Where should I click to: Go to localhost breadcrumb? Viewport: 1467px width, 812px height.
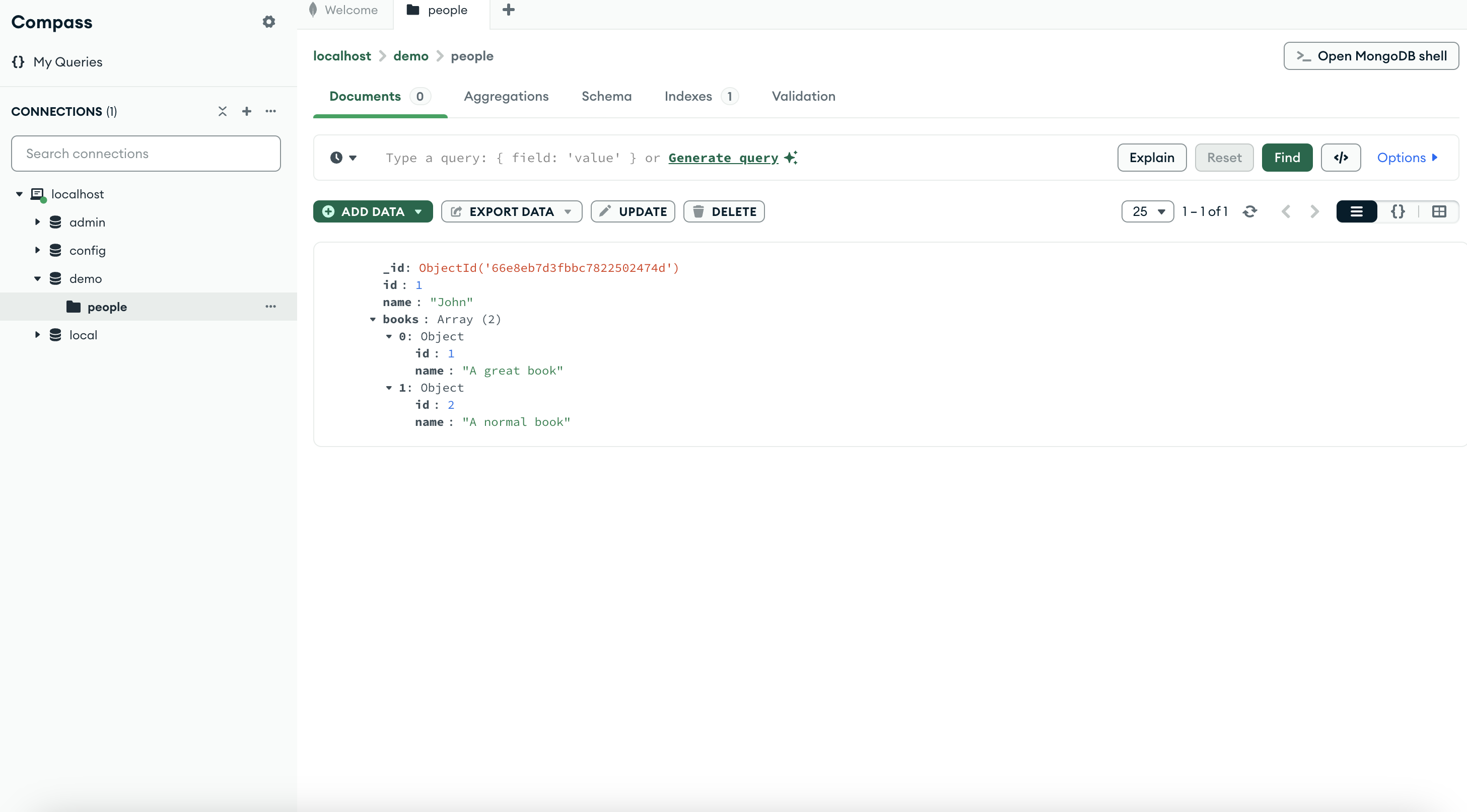342,56
